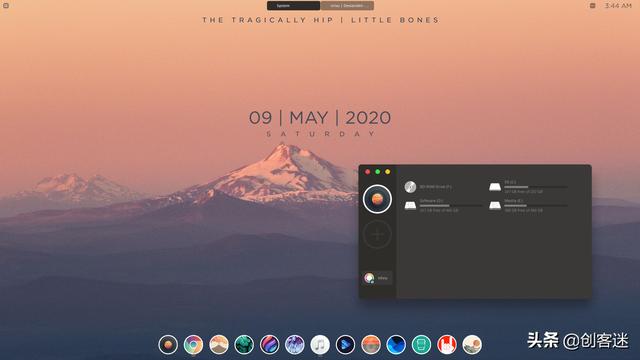Viewport: 640px width, 360px height.
Task: Open the dark blue play-arrow dock icon
Action: pyautogui.click(x=345, y=344)
